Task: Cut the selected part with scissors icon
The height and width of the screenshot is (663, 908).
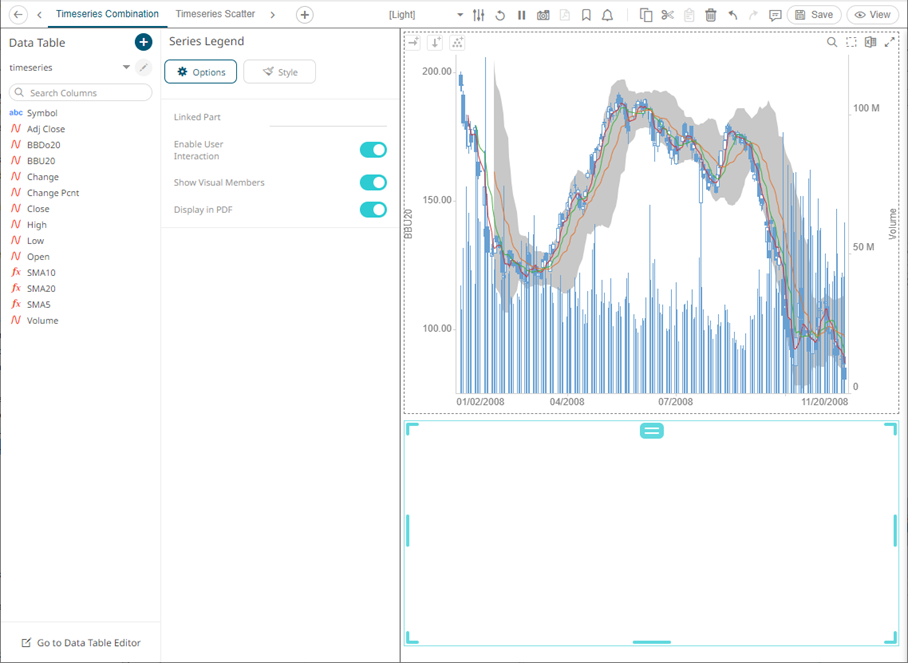Action: pyautogui.click(x=667, y=15)
